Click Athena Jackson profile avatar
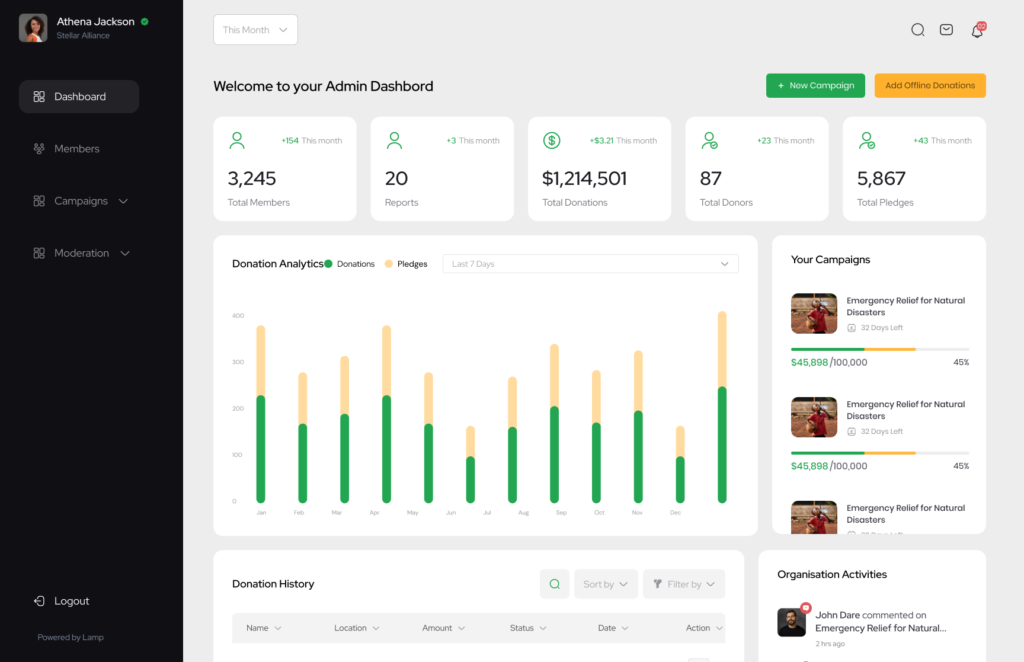 pyautogui.click(x=33, y=28)
